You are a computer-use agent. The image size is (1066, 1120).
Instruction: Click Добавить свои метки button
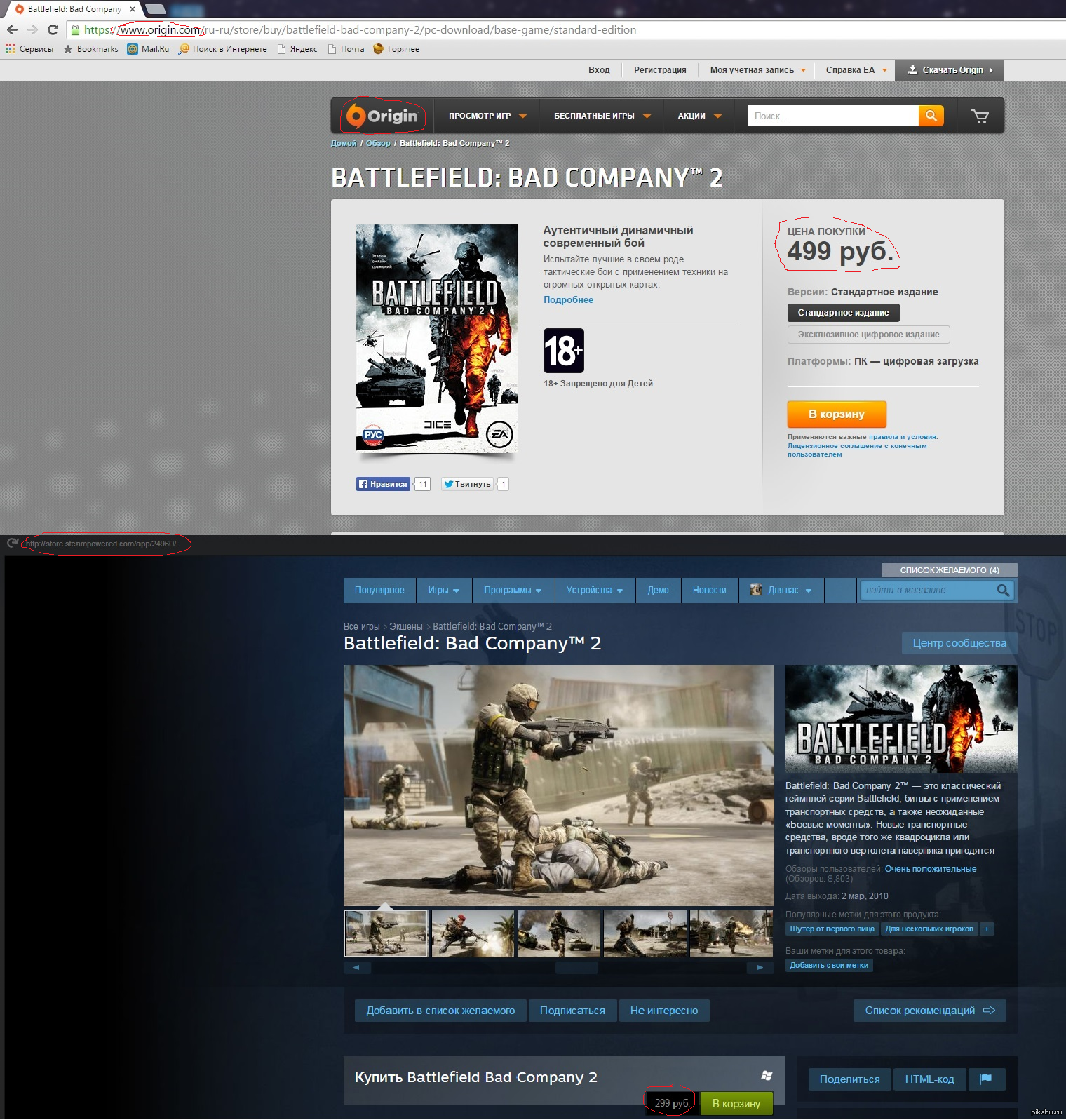click(x=829, y=965)
